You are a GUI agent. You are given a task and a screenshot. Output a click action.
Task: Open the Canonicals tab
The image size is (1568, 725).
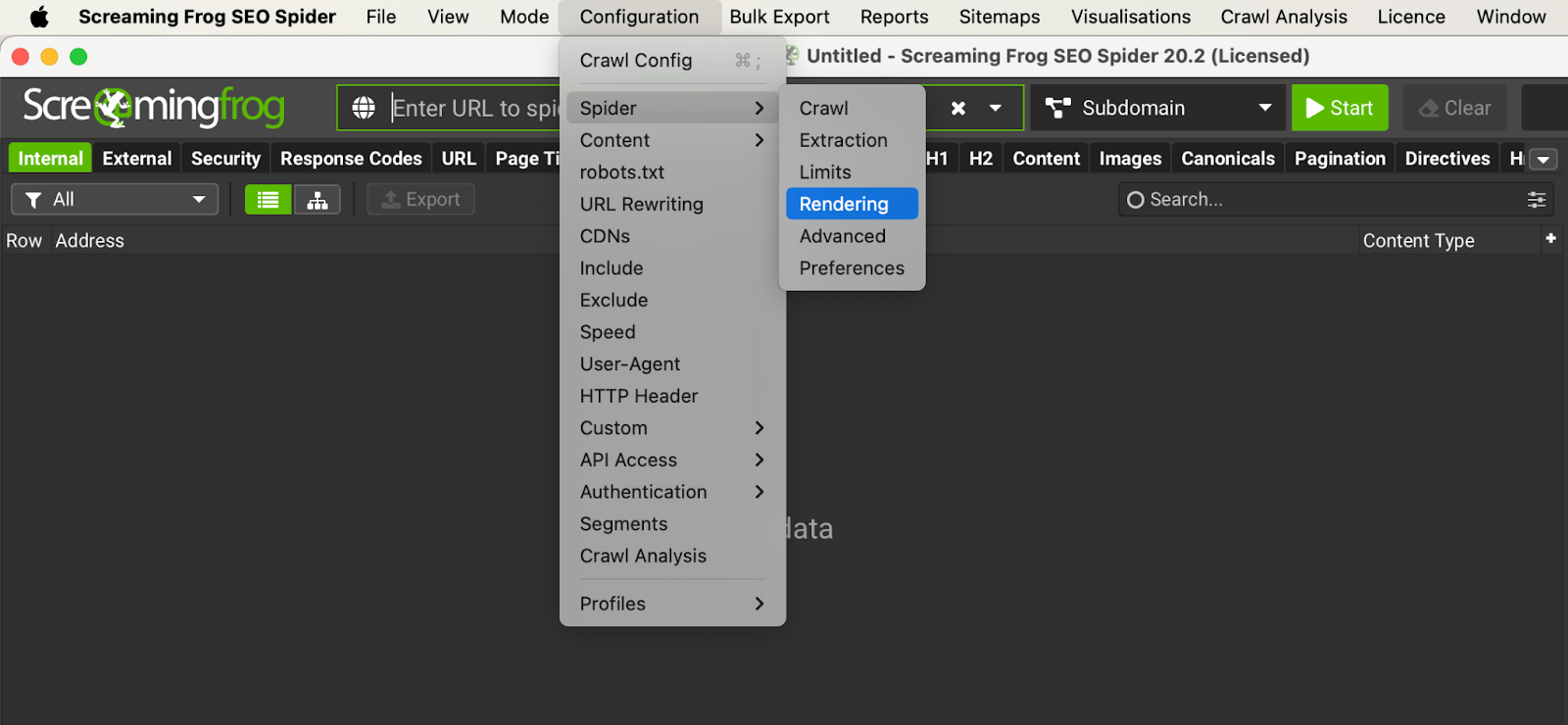pyautogui.click(x=1228, y=159)
